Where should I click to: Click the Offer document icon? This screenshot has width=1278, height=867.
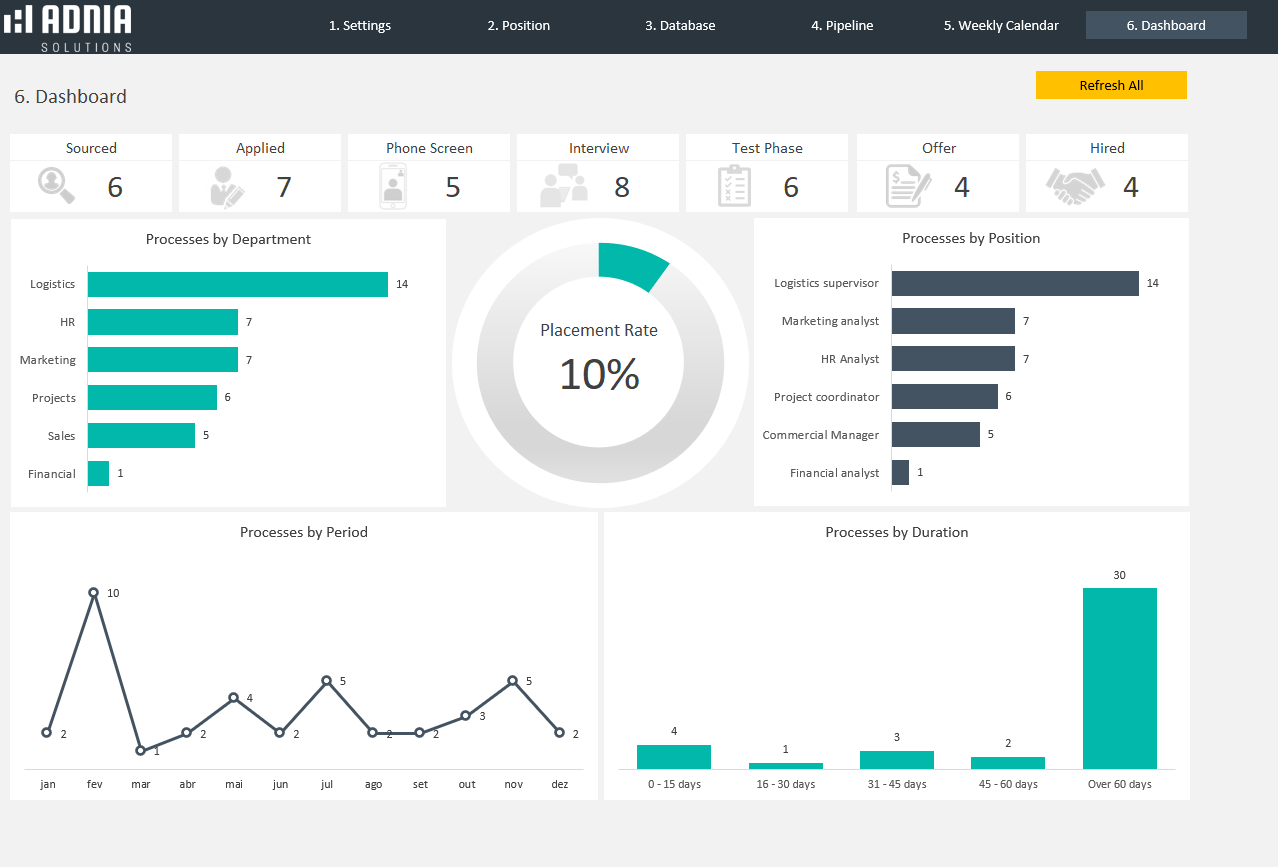click(908, 187)
